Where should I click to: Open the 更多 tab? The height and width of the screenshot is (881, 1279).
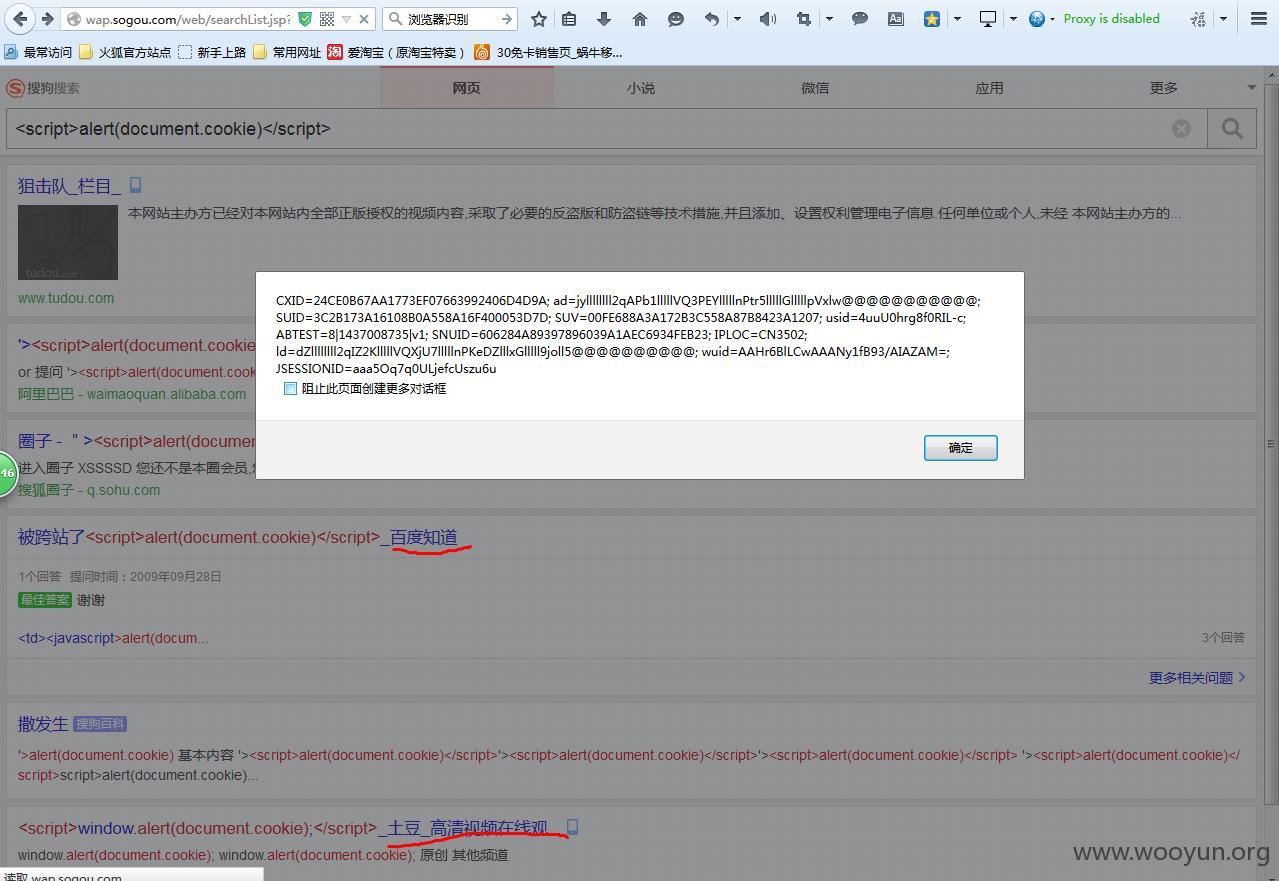coord(1164,88)
